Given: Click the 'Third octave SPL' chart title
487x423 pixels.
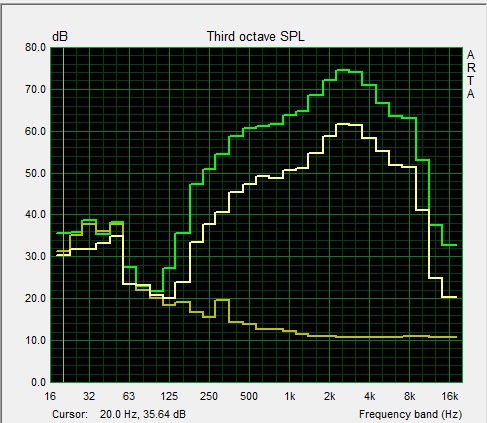Looking at the screenshot, I should (256, 36).
